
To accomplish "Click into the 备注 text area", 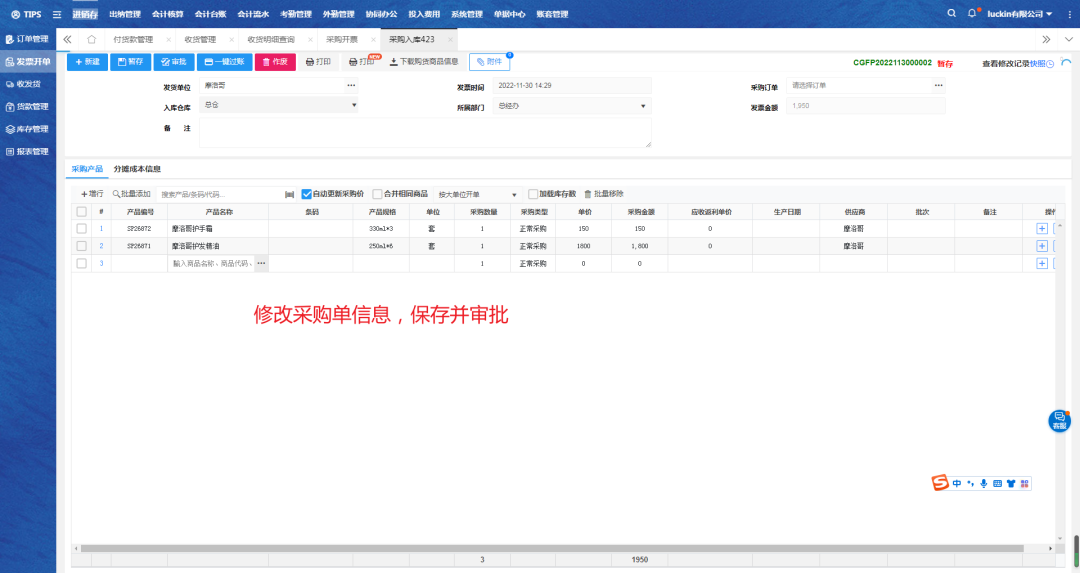I will [424, 132].
